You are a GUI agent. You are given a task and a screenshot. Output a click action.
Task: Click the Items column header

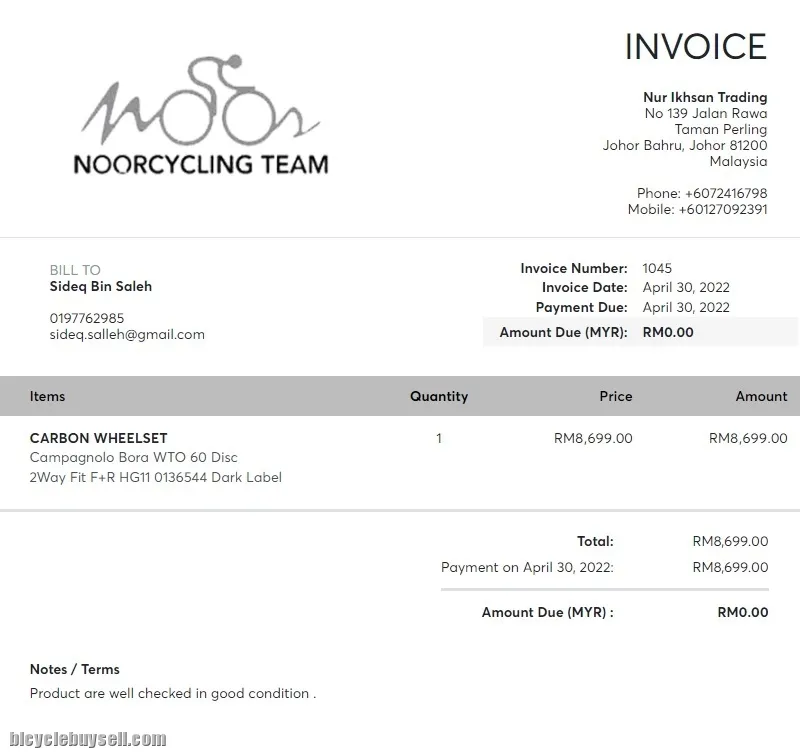point(47,396)
